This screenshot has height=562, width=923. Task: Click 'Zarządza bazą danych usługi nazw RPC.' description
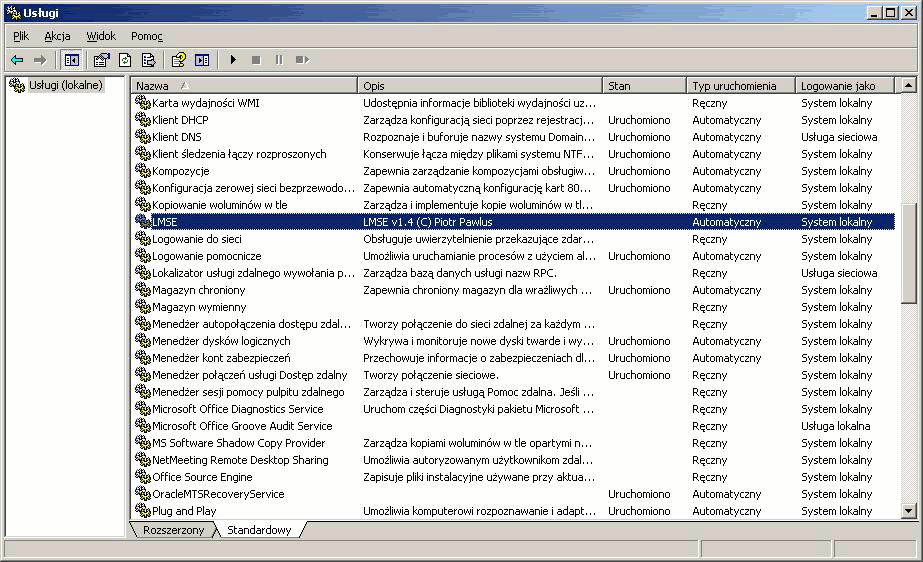tap(460, 273)
